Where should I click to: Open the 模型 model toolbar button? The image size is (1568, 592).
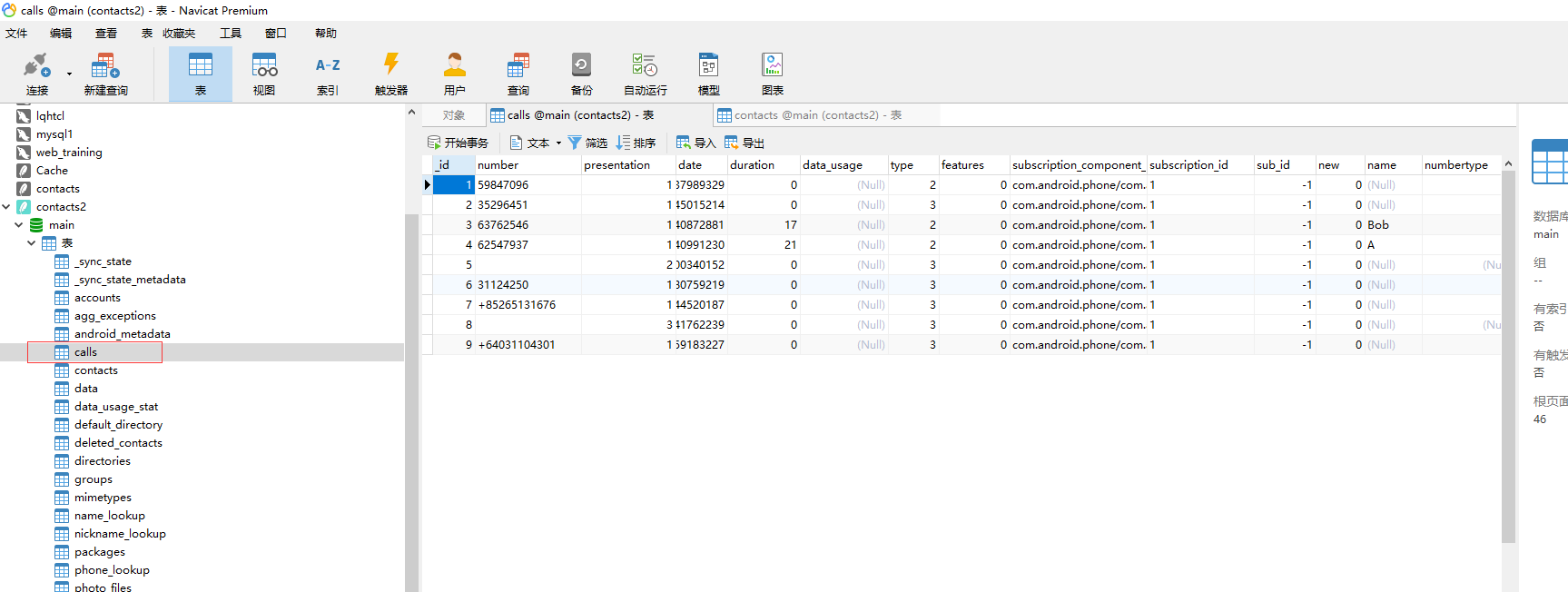click(x=709, y=74)
